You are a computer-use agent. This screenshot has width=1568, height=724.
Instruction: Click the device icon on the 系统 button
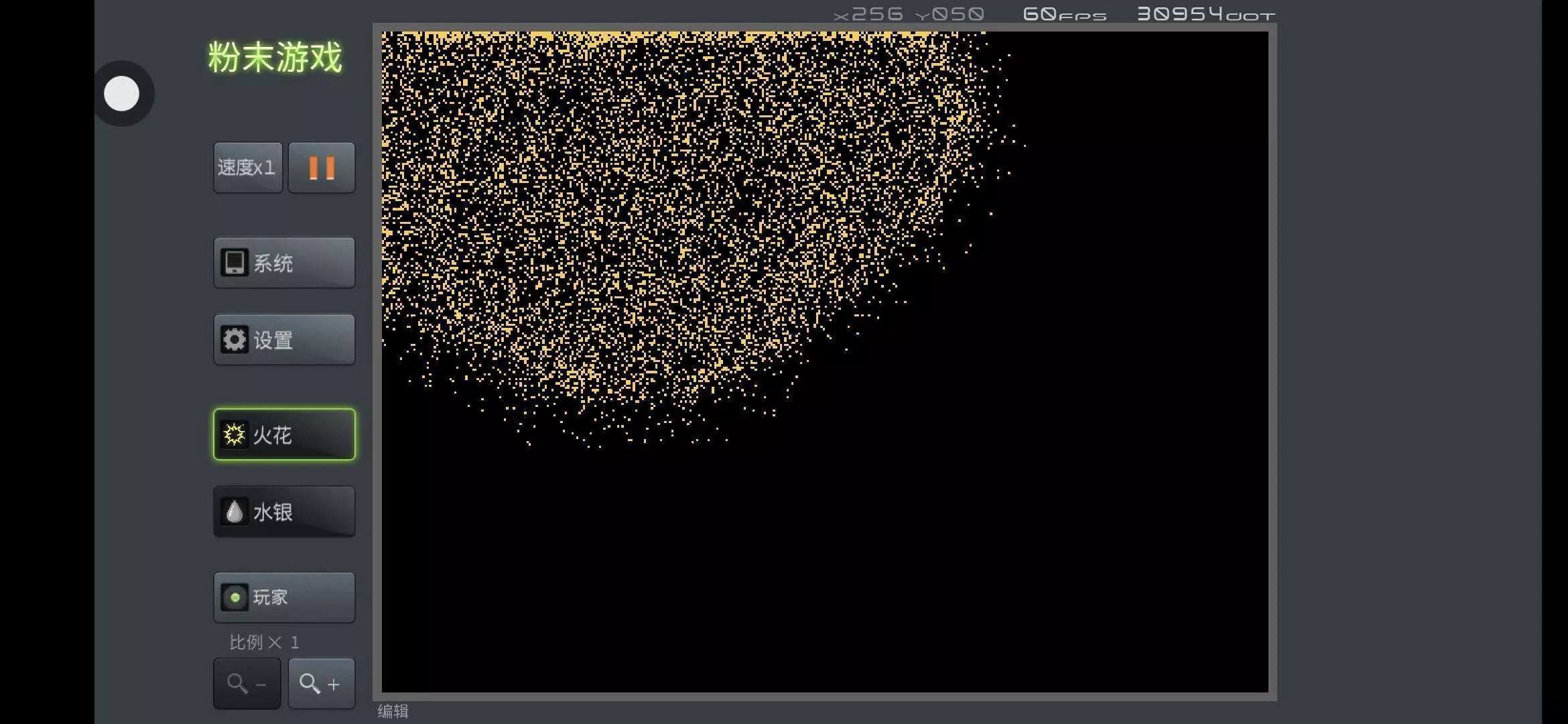click(235, 263)
